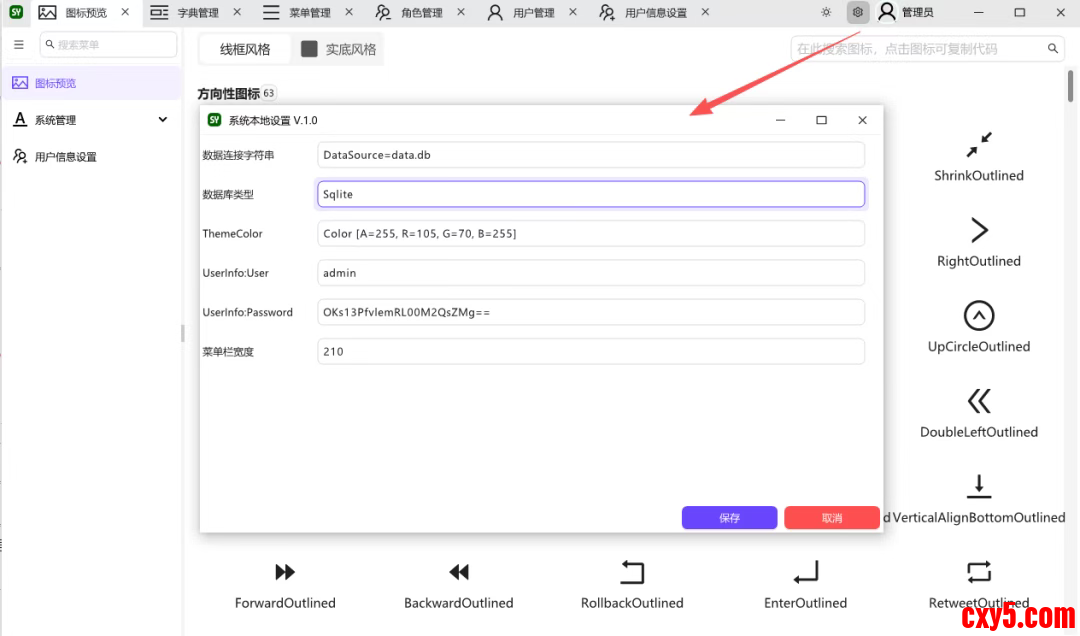Click the 保存 button
This screenshot has height=636, width=1080.
(x=729, y=518)
